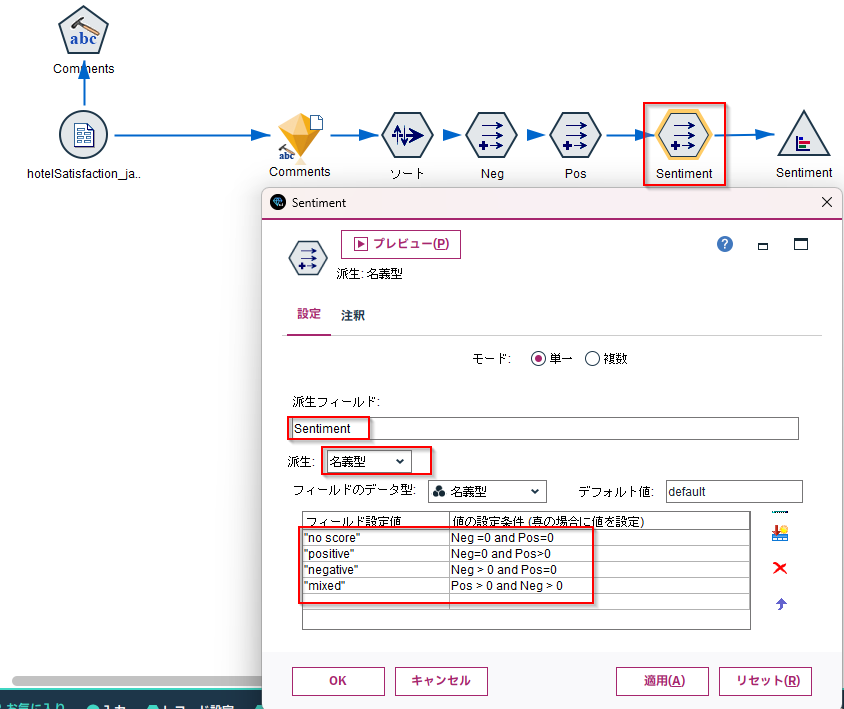Image resolution: width=844 pixels, height=709 pixels.
Task: Choose the 単一 mode radio button
Action: coord(538,359)
